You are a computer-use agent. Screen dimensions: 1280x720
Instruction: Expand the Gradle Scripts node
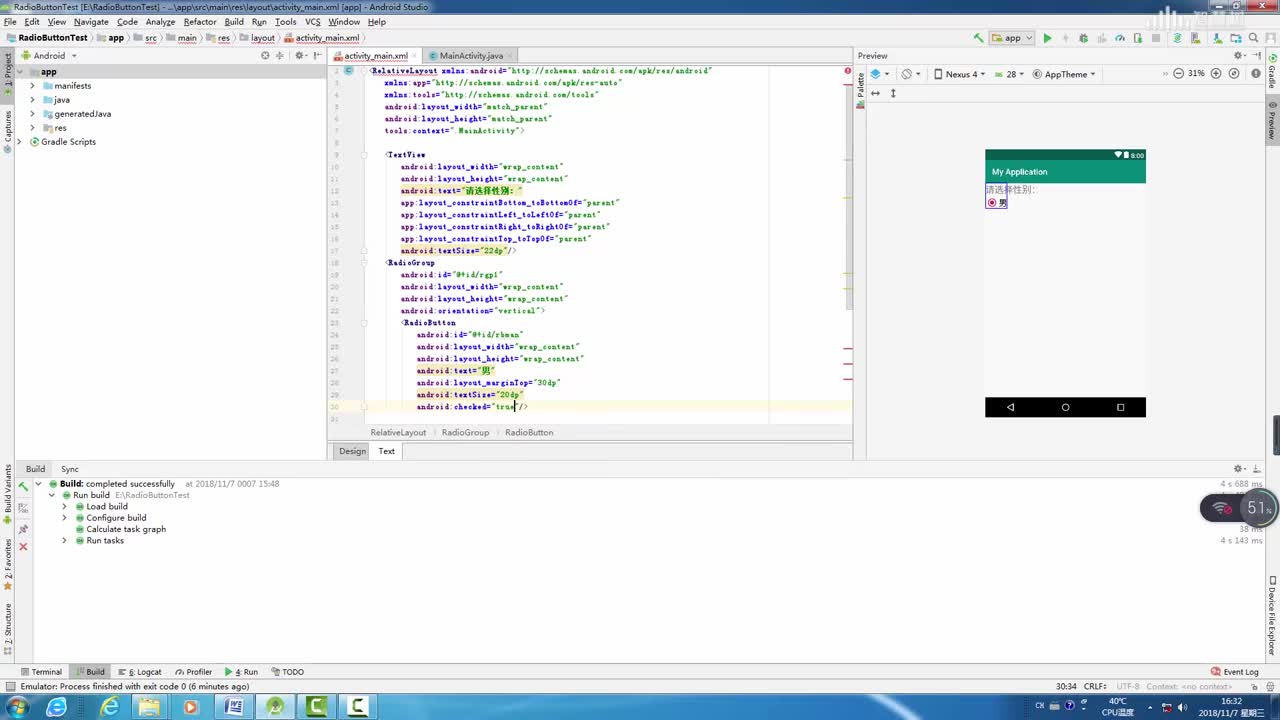point(20,142)
